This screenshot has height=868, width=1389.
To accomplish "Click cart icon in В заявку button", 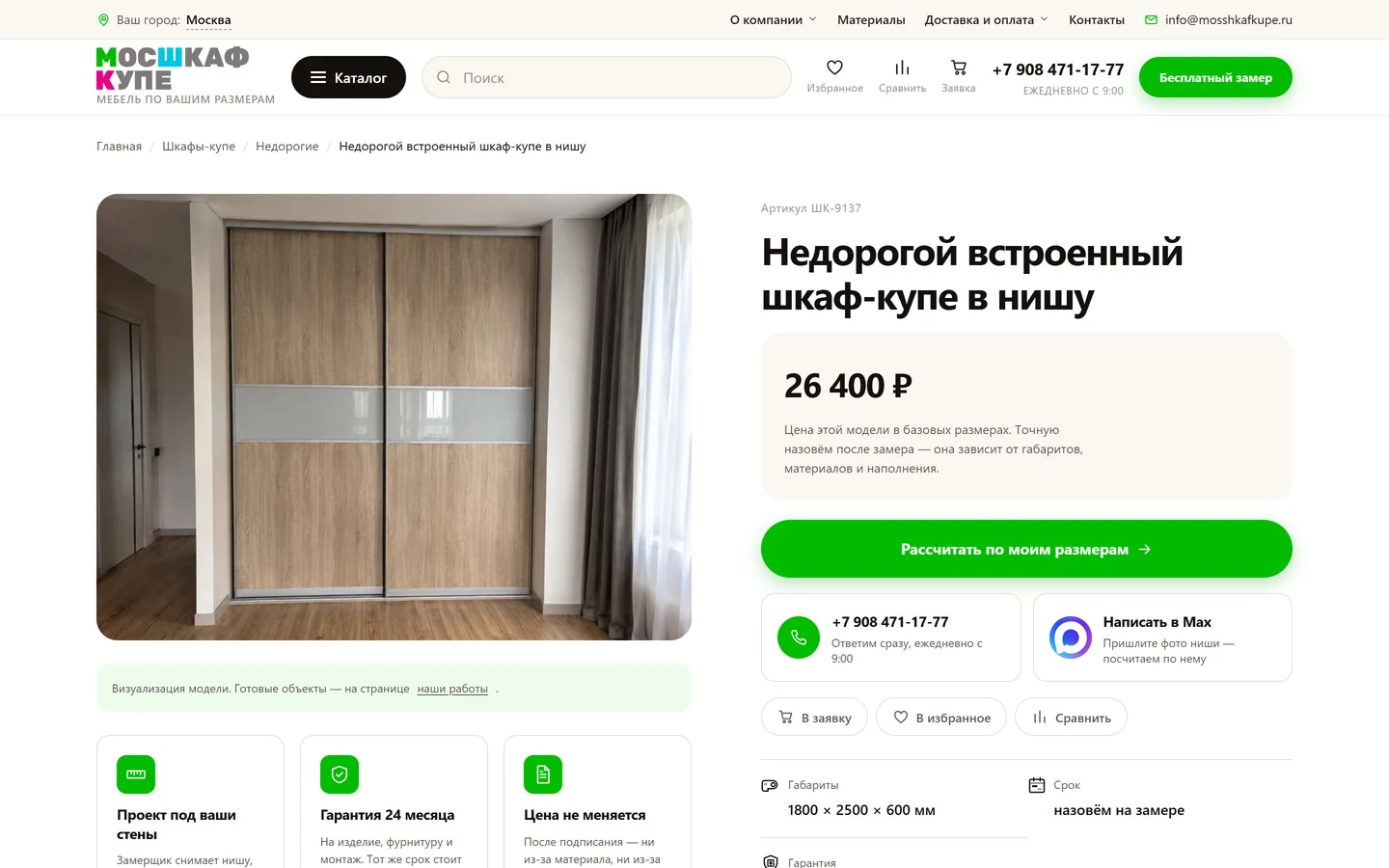I will click(x=786, y=717).
